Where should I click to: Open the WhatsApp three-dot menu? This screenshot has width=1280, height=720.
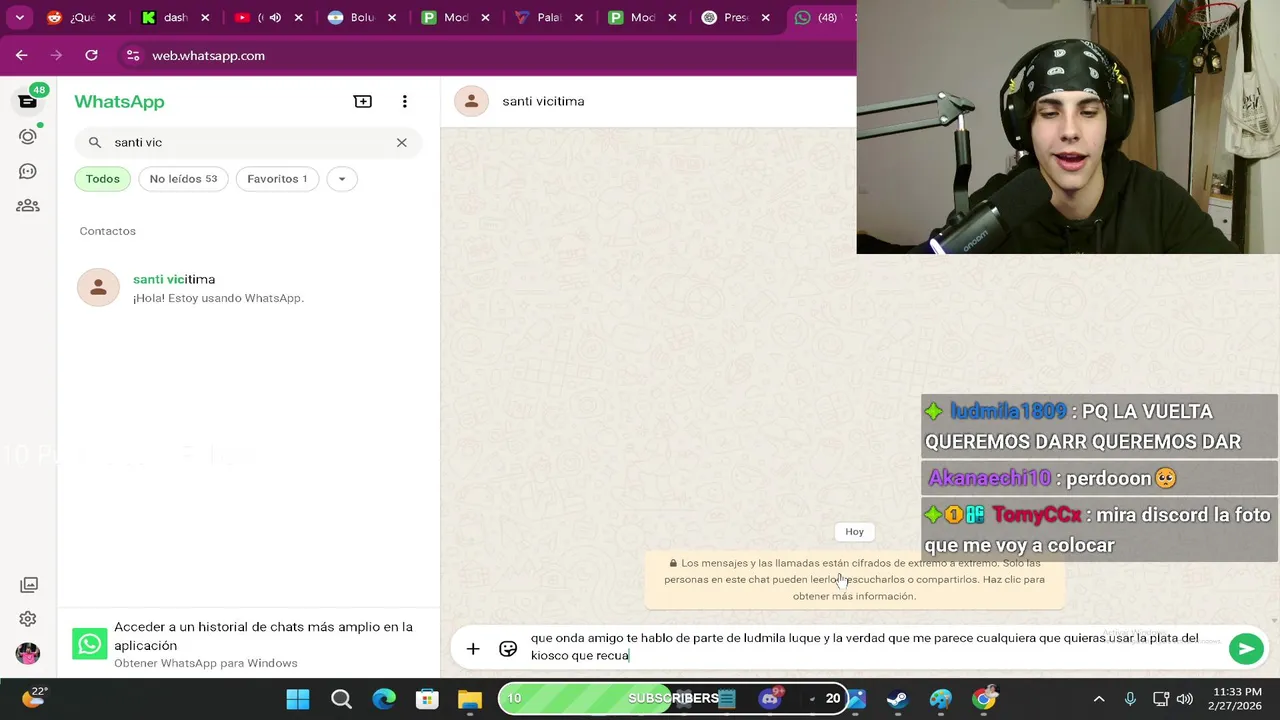point(404,101)
